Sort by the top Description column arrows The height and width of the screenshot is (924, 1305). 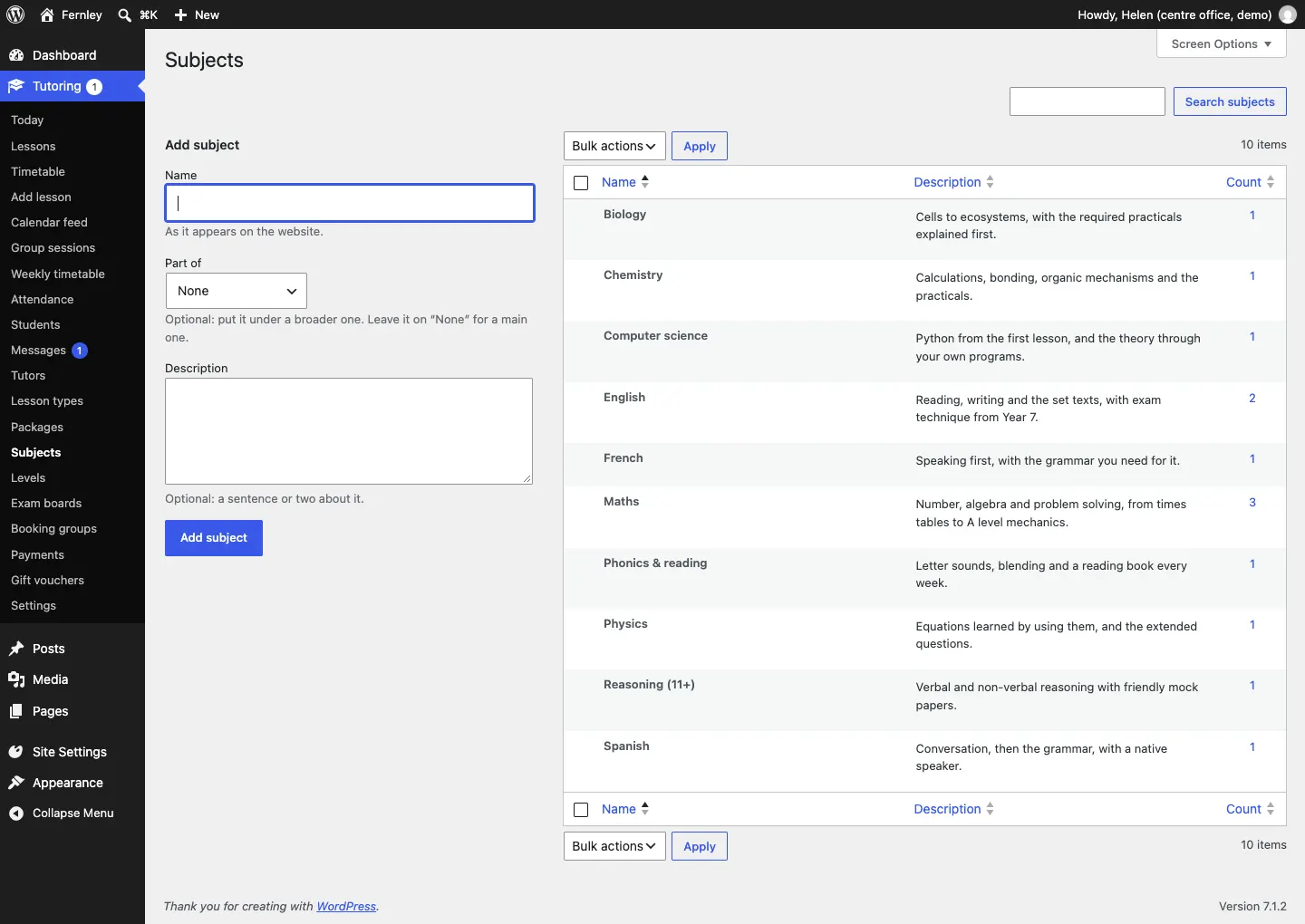tap(990, 182)
